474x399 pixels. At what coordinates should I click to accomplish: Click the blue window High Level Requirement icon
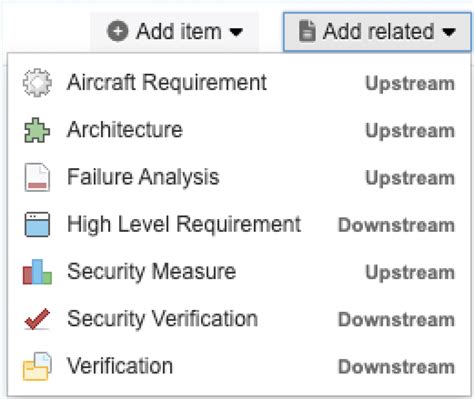[x=37, y=224]
